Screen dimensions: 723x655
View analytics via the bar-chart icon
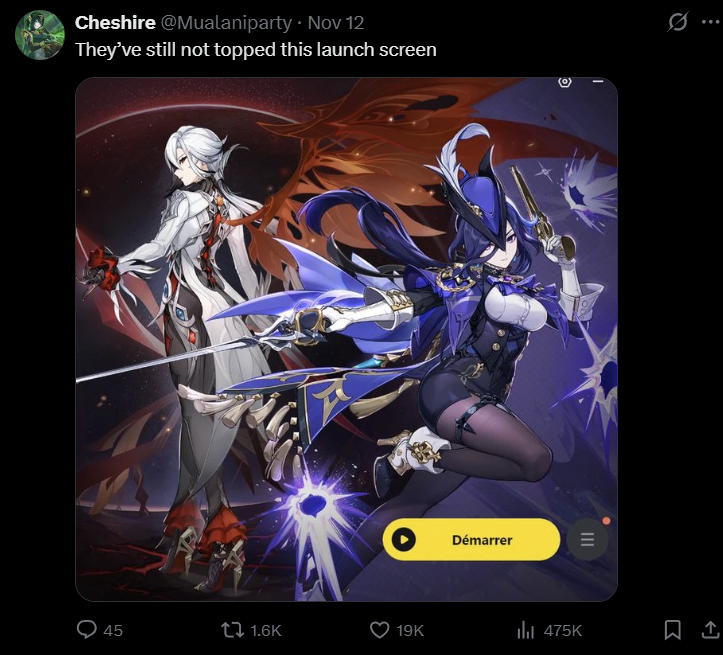(525, 630)
